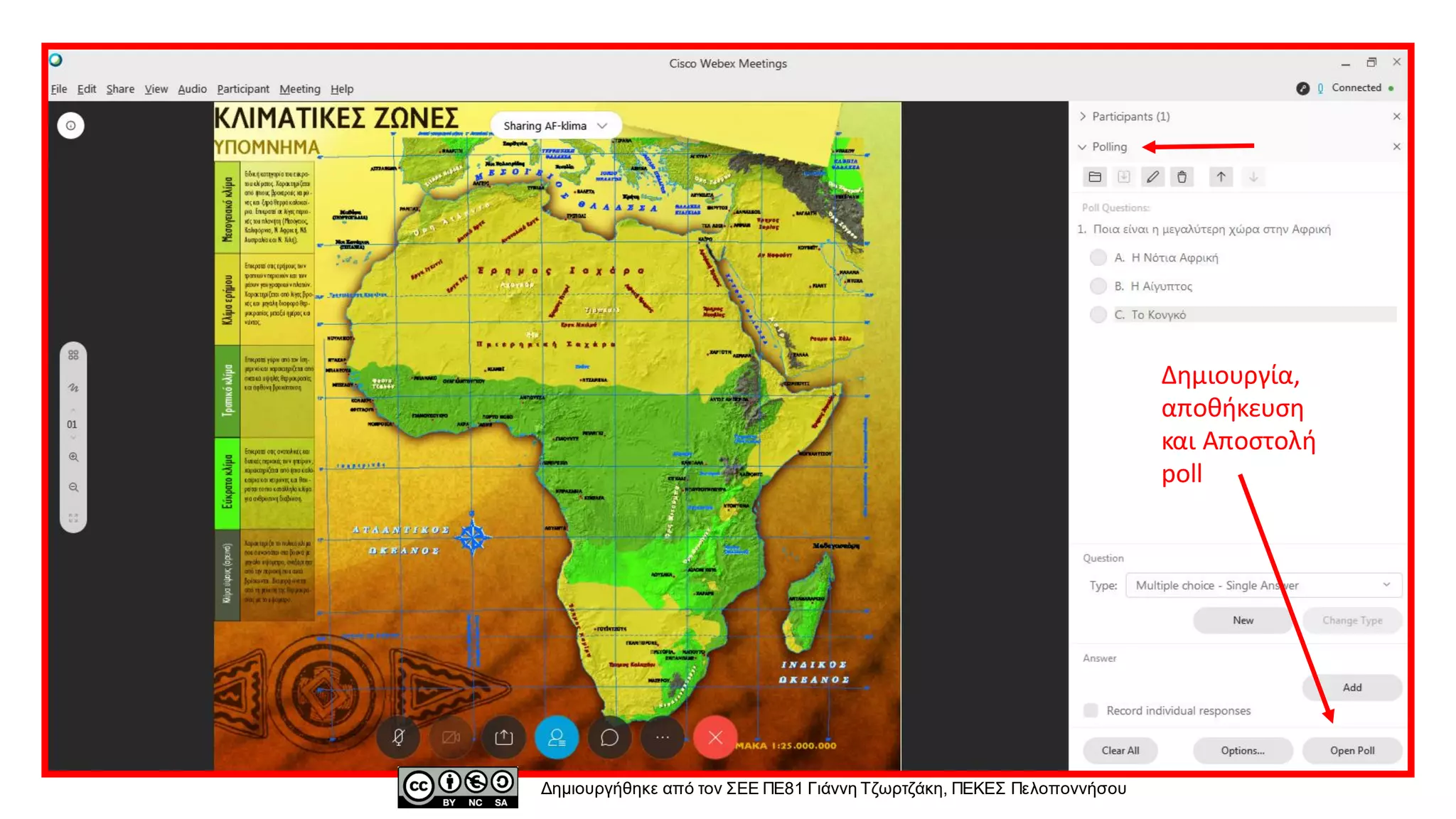Click the share content icon
1456x819 pixels.
(x=503, y=737)
